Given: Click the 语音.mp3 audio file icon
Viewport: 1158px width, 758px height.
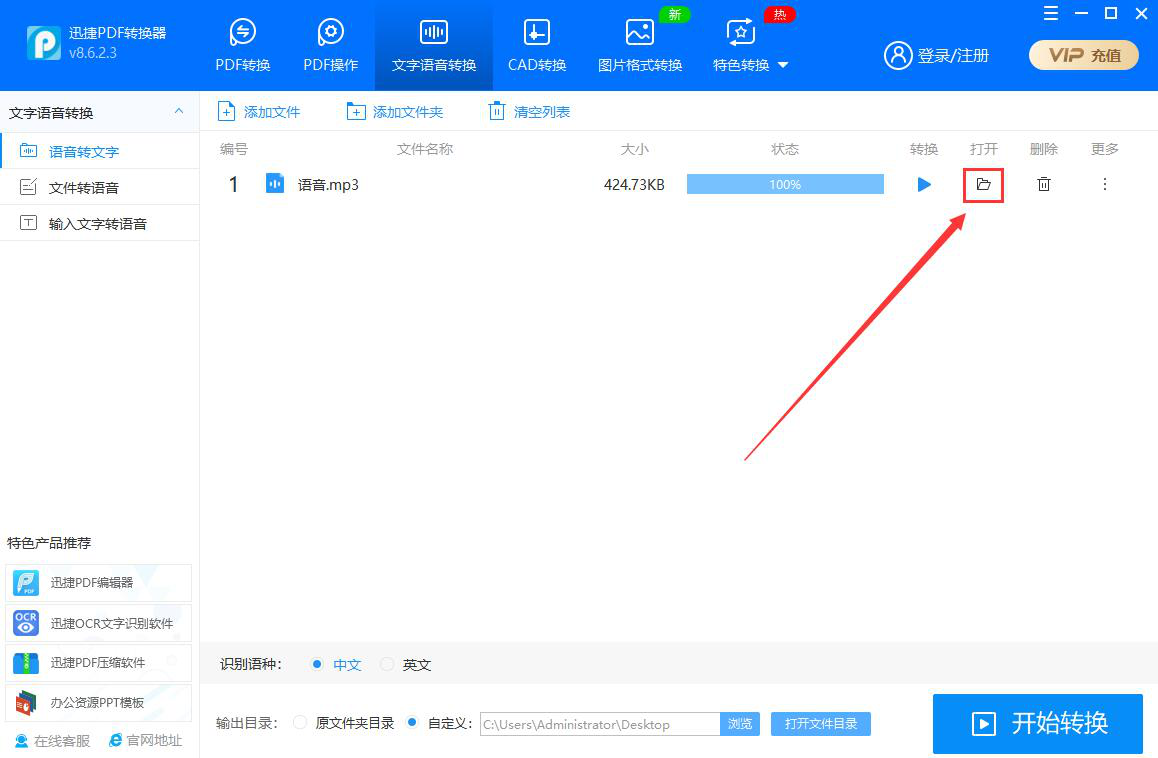Looking at the screenshot, I should (275, 183).
